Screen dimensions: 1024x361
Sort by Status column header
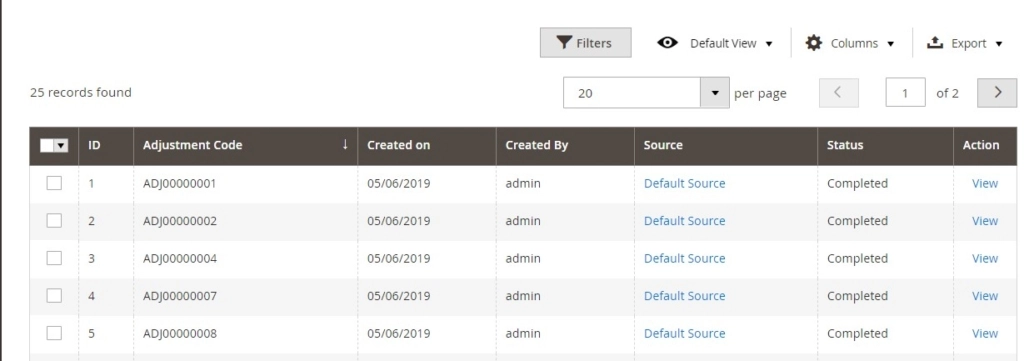click(x=885, y=146)
